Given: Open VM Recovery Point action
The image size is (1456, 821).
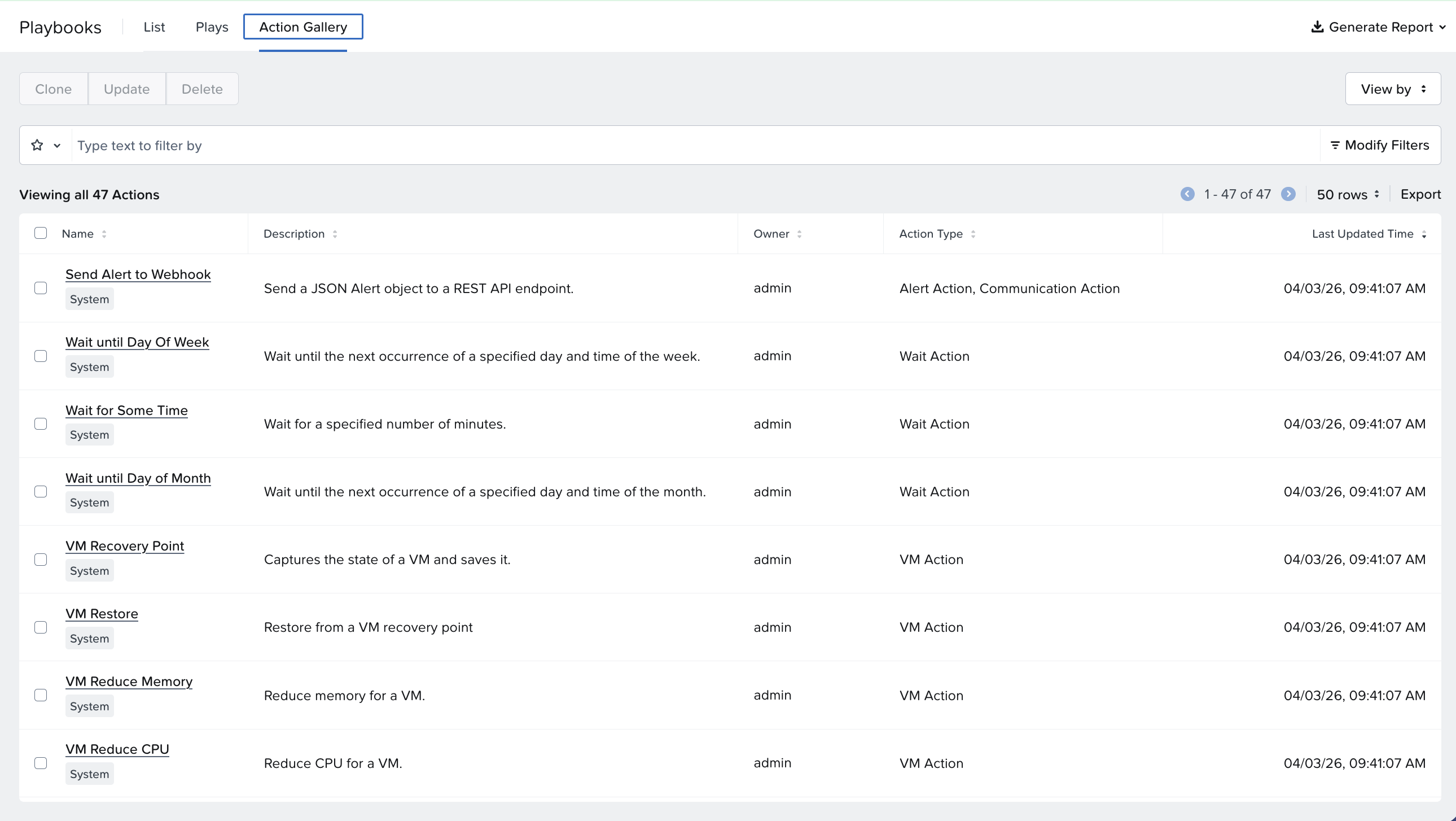Looking at the screenshot, I should 125,546.
